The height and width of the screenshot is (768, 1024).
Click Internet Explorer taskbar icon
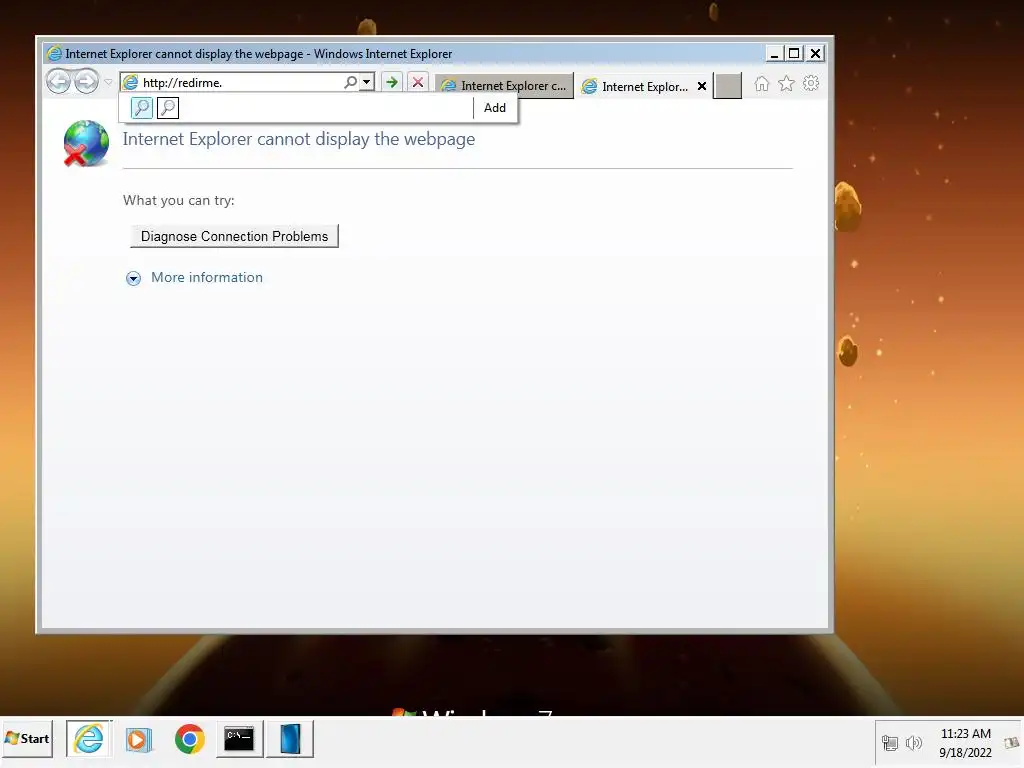pyautogui.click(x=89, y=739)
